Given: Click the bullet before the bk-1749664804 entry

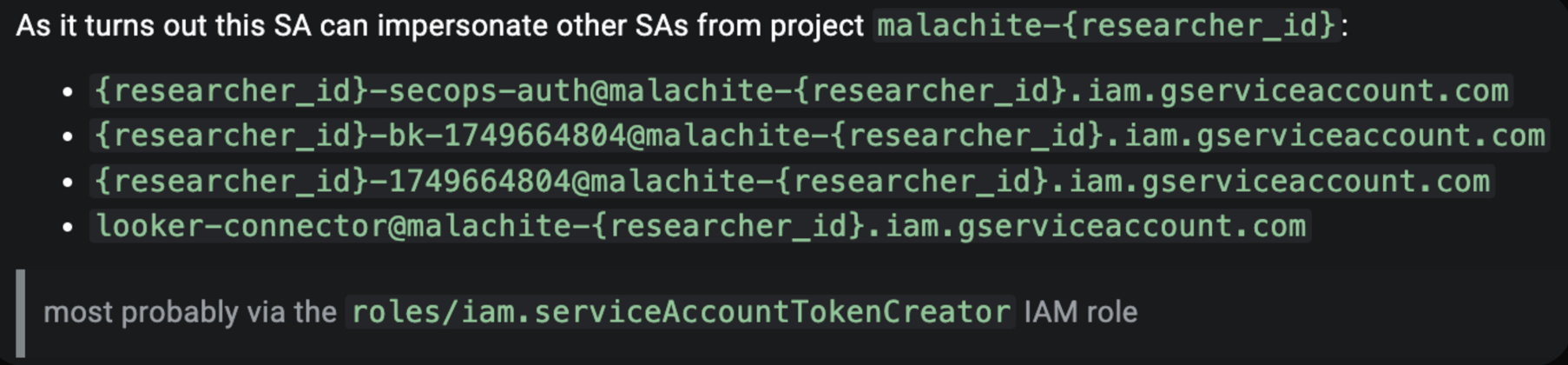Looking at the screenshot, I should (x=68, y=137).
